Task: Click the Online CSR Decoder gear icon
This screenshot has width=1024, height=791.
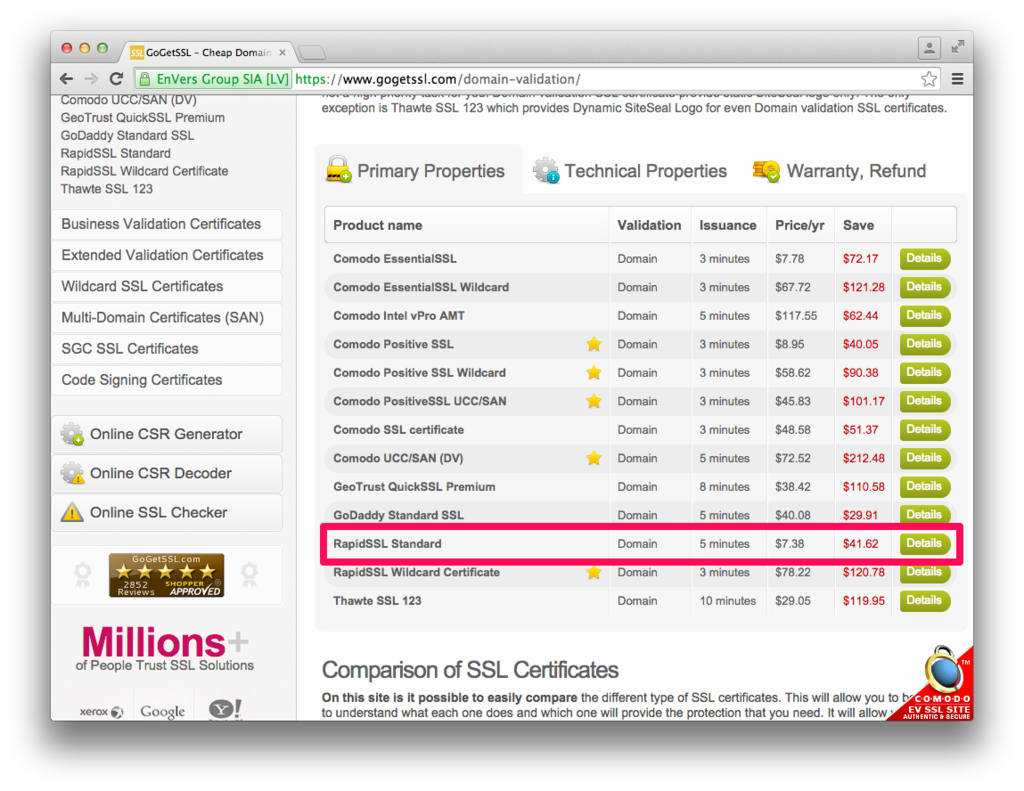Action: click(x=72, y=473)
